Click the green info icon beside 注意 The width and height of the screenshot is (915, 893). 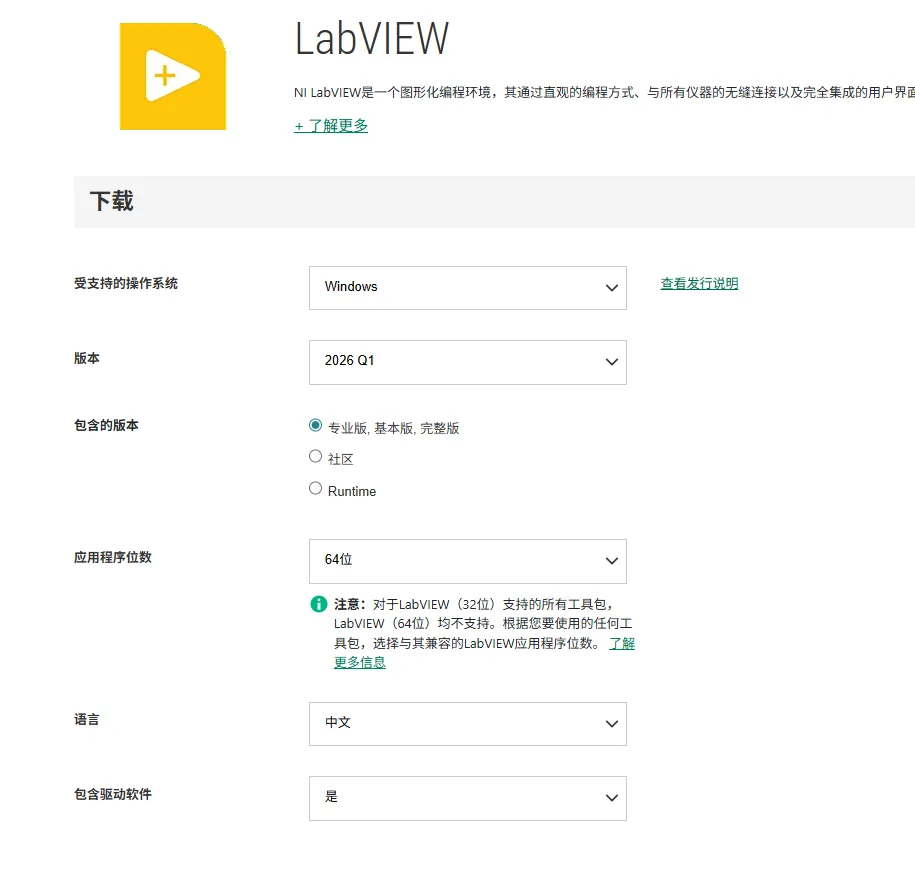(319, 604)
